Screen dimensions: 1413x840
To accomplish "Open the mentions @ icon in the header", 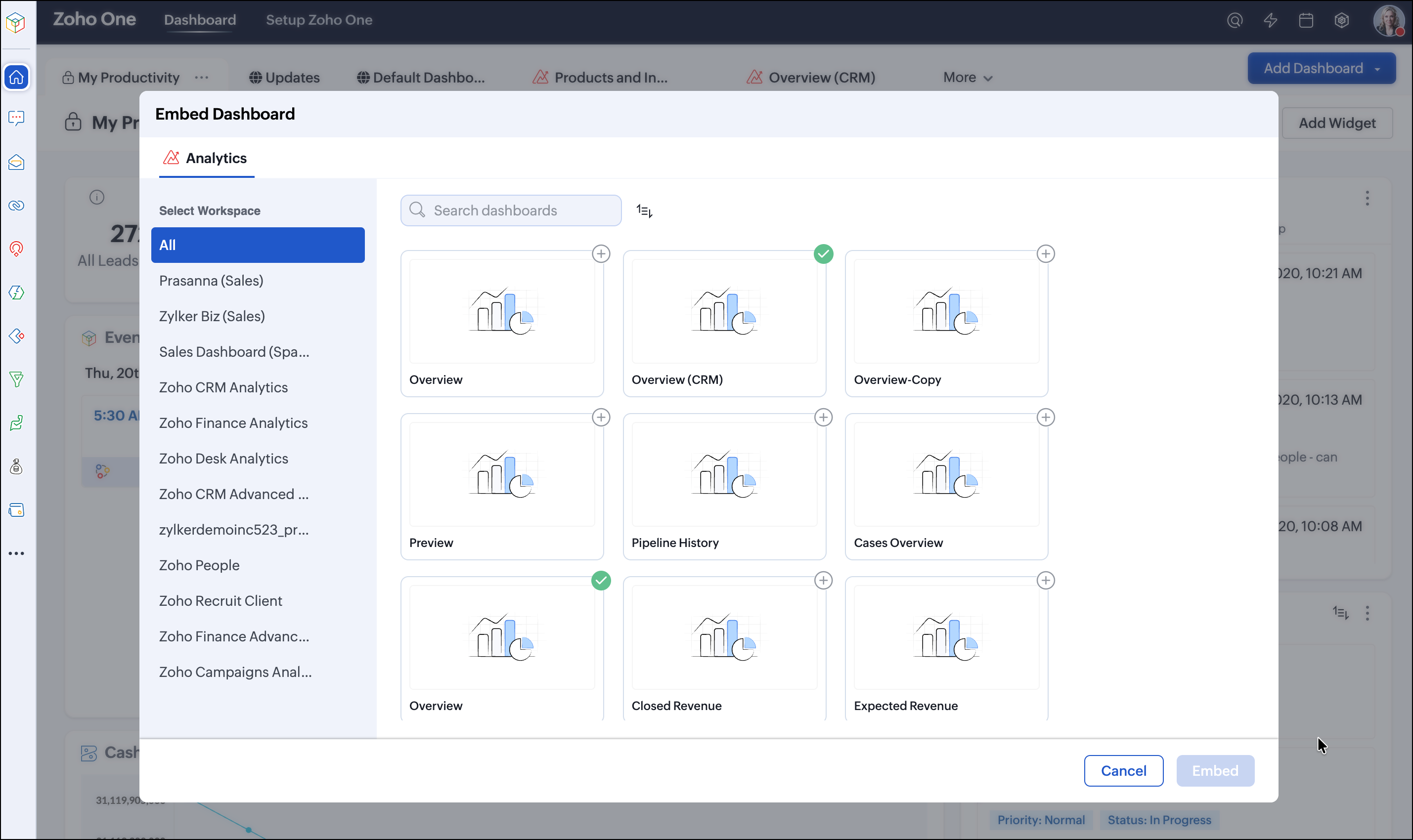I will click(x=1235, y=20).
